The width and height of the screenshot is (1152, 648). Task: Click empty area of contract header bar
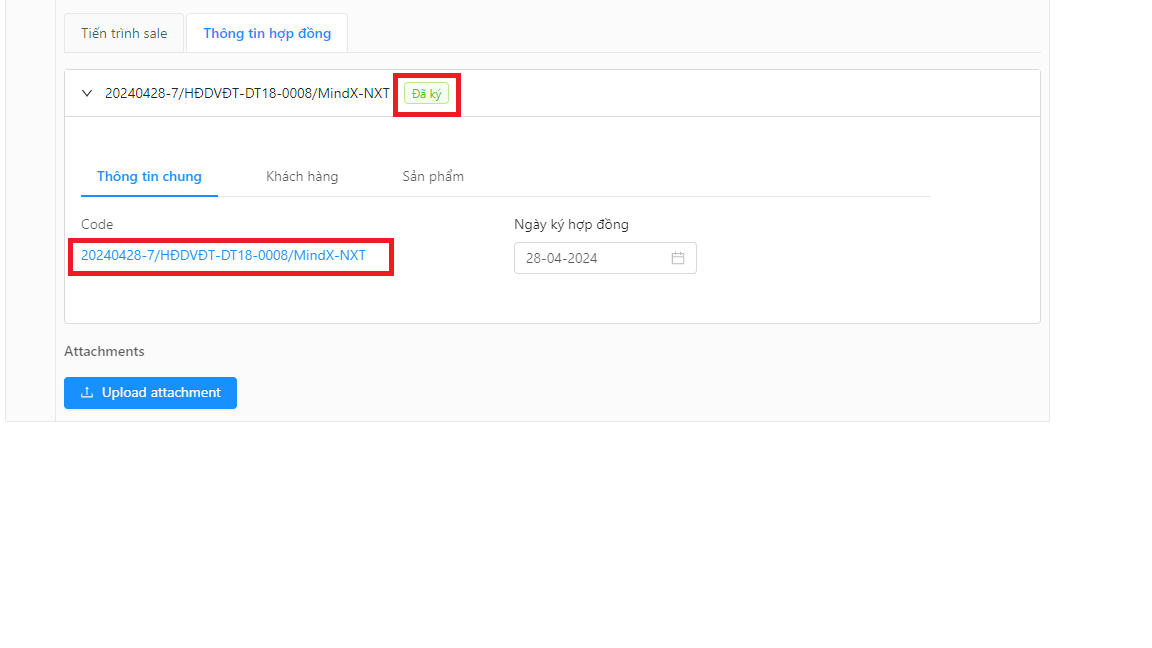pos(750,93)
